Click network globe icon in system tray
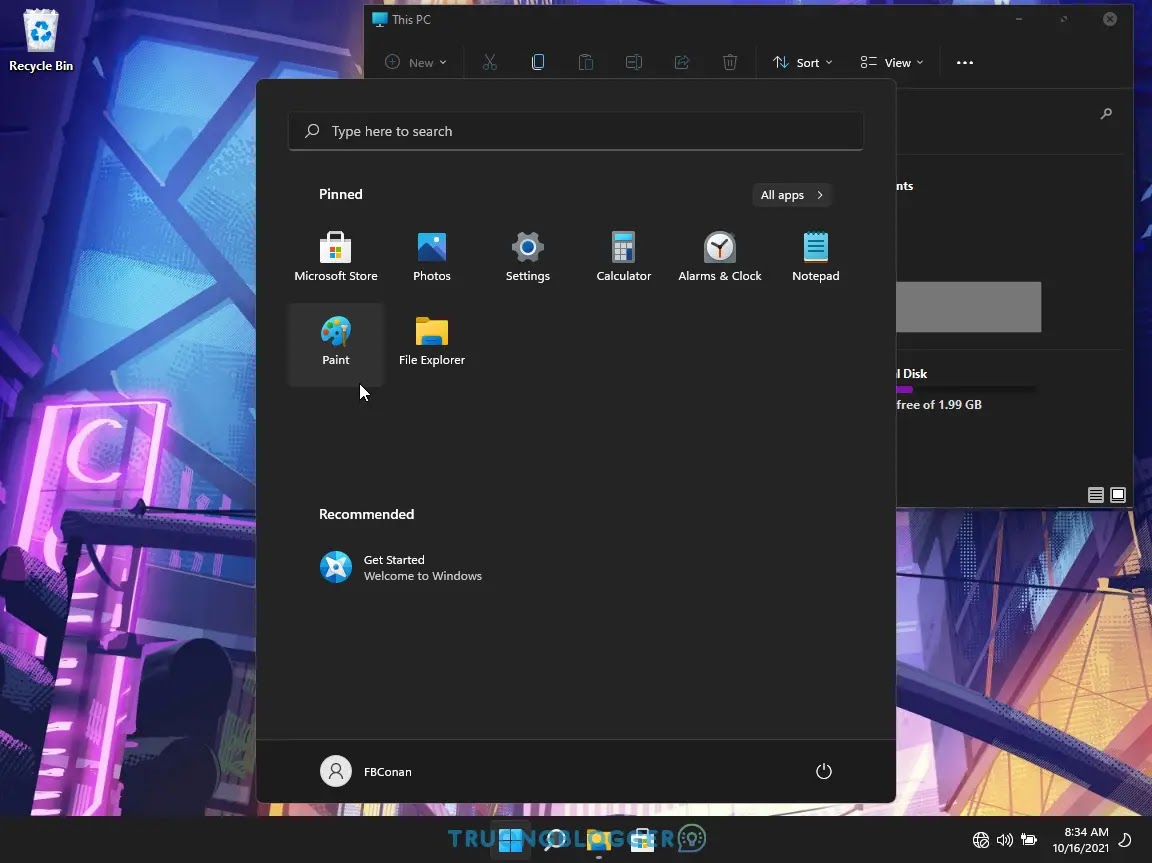 pos(981,839)
